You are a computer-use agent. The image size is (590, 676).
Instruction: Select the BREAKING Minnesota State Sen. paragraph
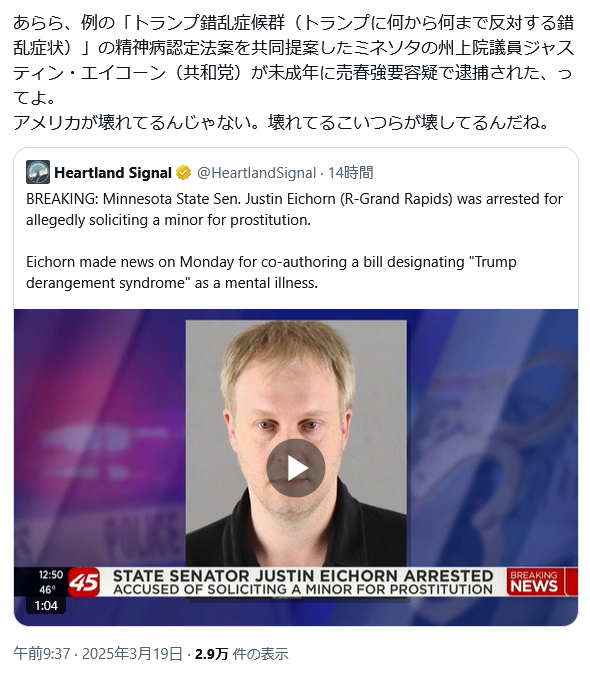pyautogui.click(x=294, y=209)
